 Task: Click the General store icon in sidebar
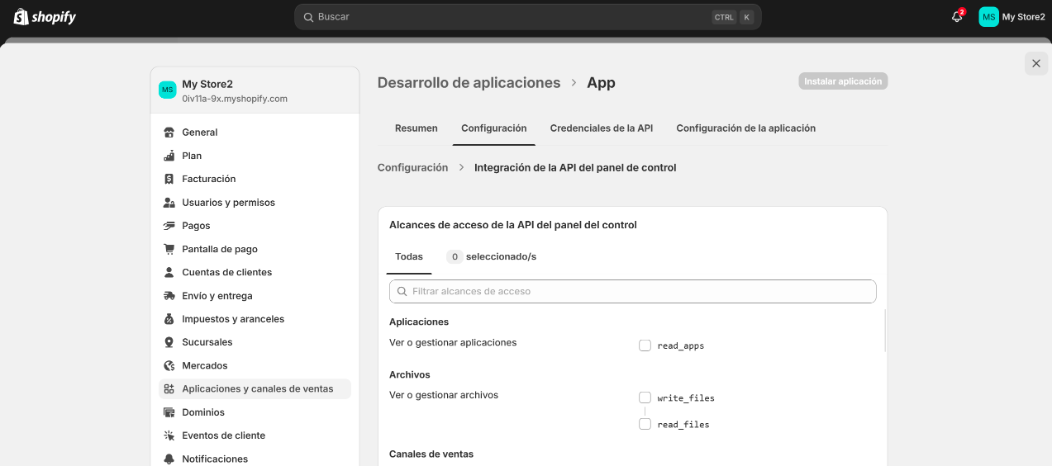point(169,133)
